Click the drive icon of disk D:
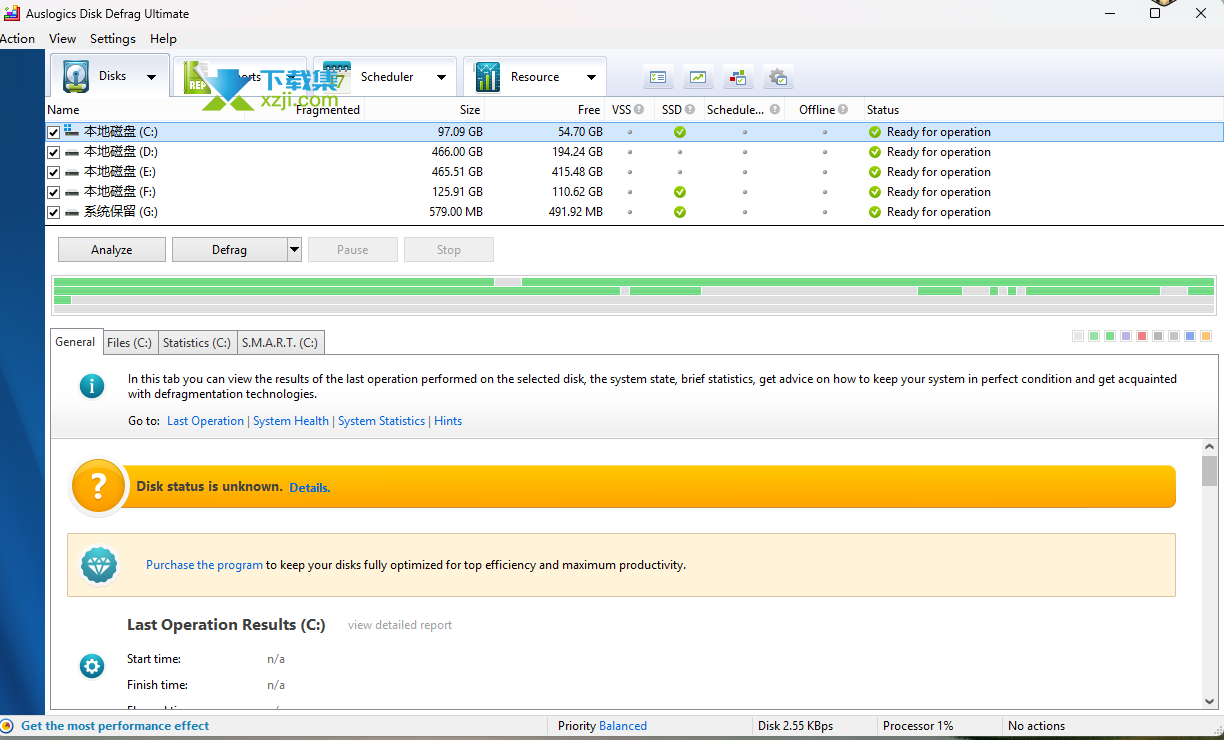The height and width of the screenshot is (740, 1224). pos(72,152)
